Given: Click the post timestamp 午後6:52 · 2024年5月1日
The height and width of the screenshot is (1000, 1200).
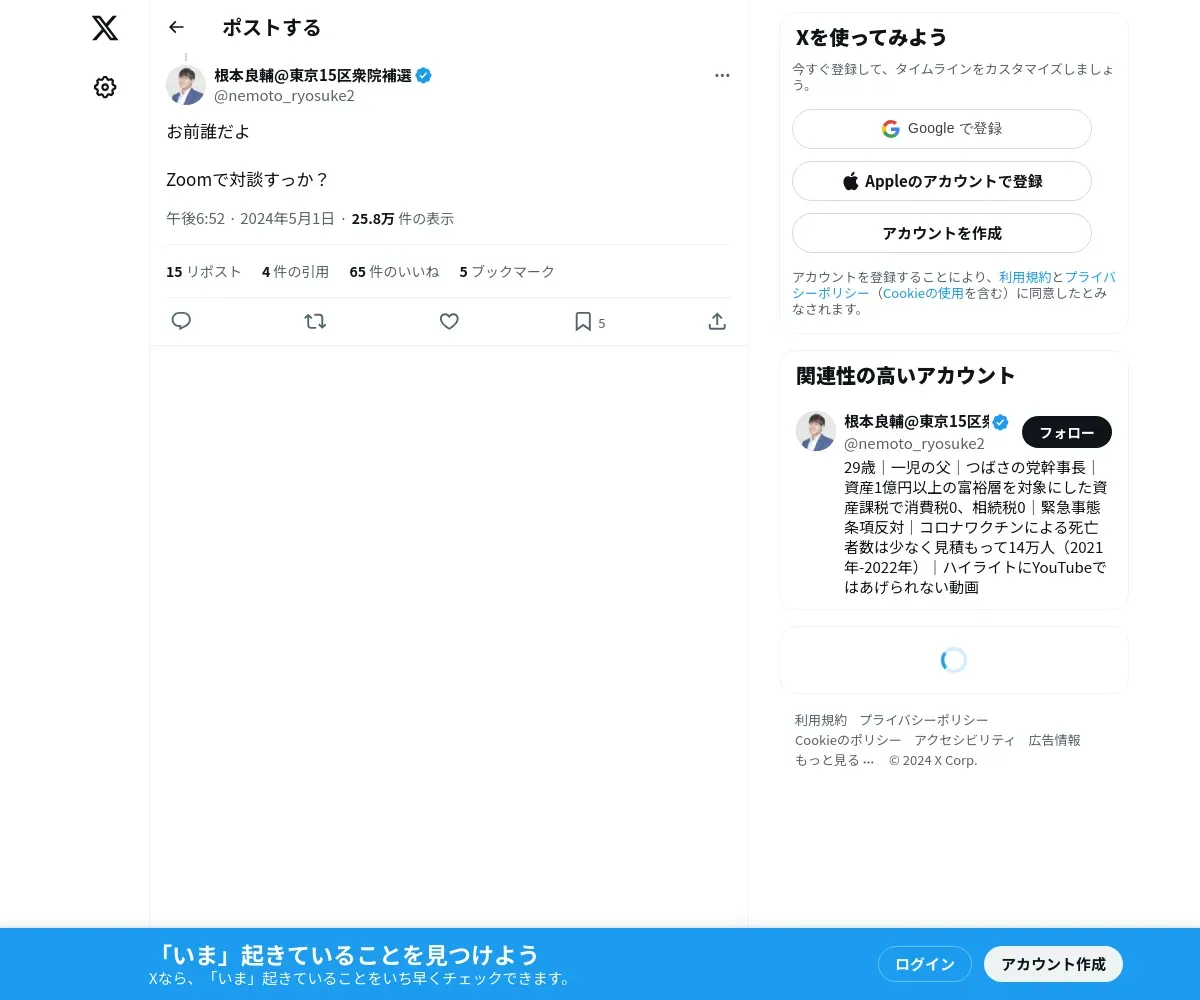Looking at the screenshot, I should click(250, 218).
